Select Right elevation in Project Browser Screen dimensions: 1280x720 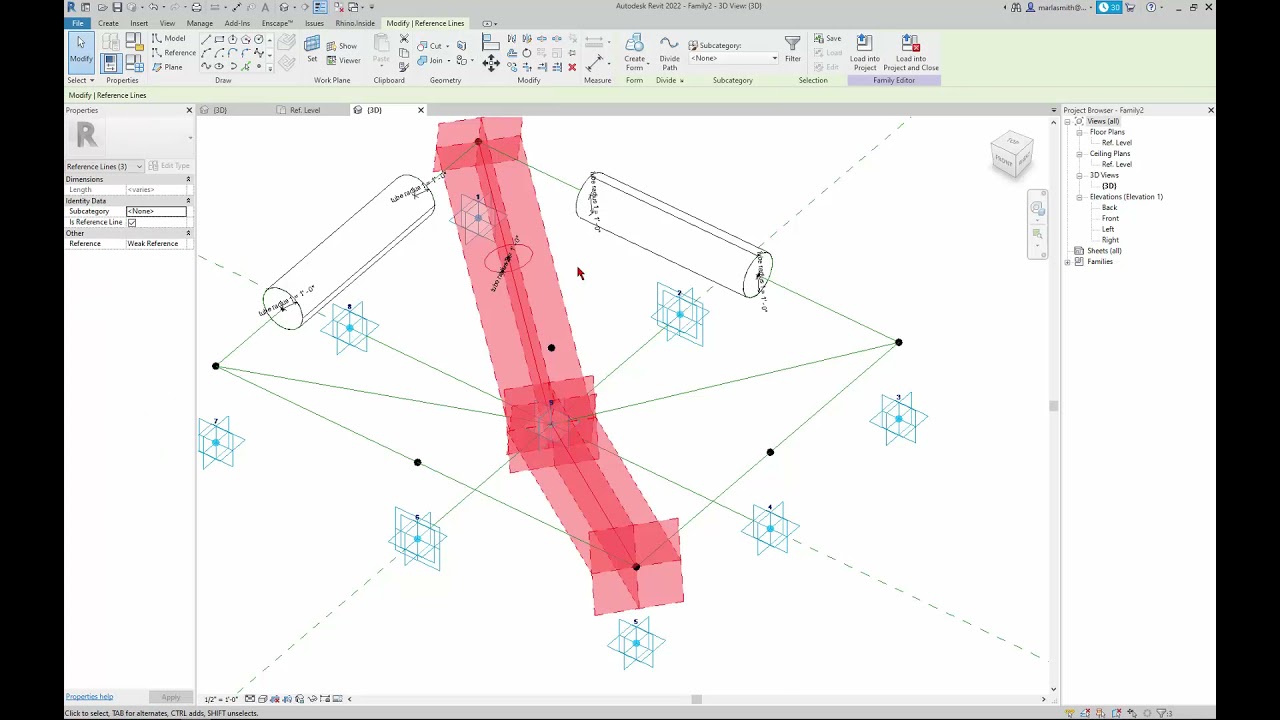point(1110,240)
